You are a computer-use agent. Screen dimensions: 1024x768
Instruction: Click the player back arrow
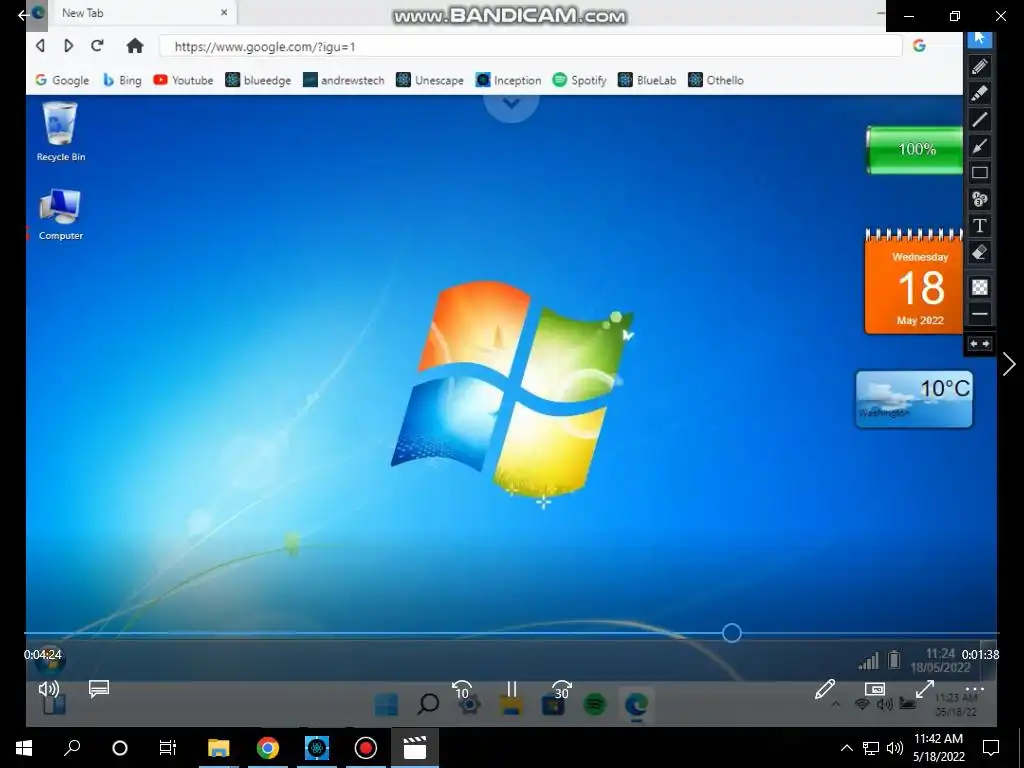coord(23,14)
